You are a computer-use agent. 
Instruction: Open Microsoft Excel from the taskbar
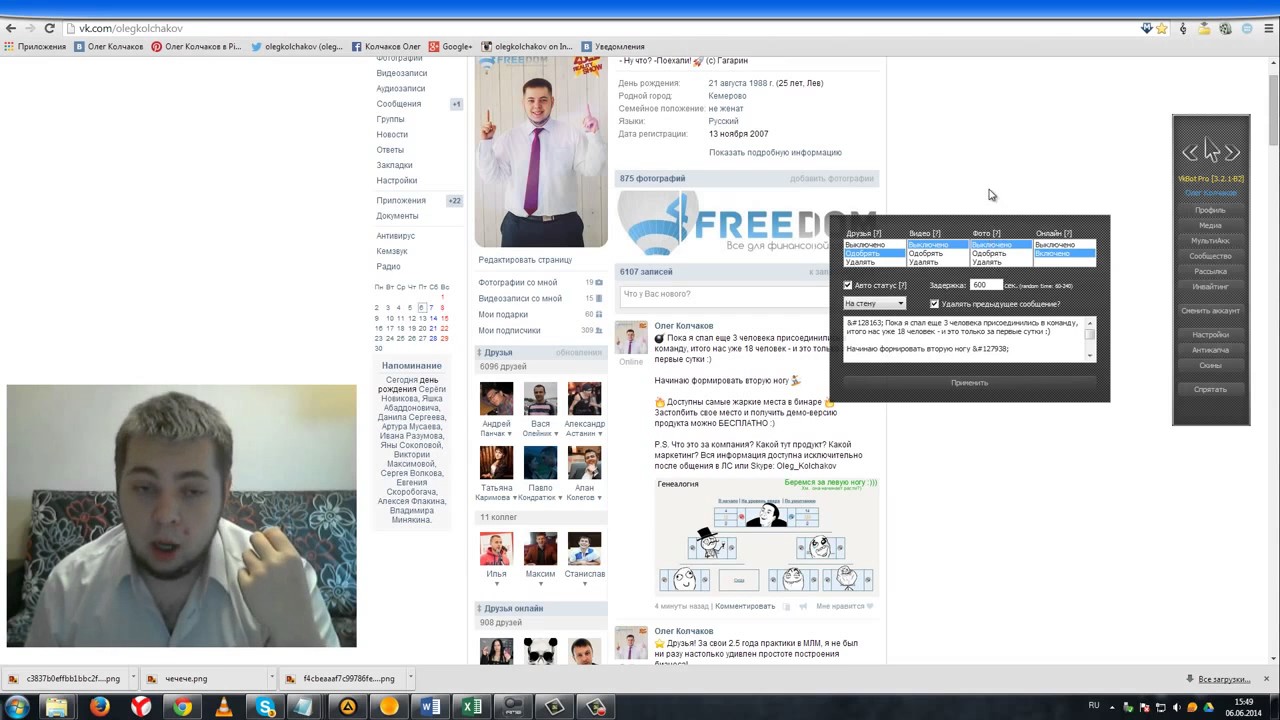tap(471, 707)
